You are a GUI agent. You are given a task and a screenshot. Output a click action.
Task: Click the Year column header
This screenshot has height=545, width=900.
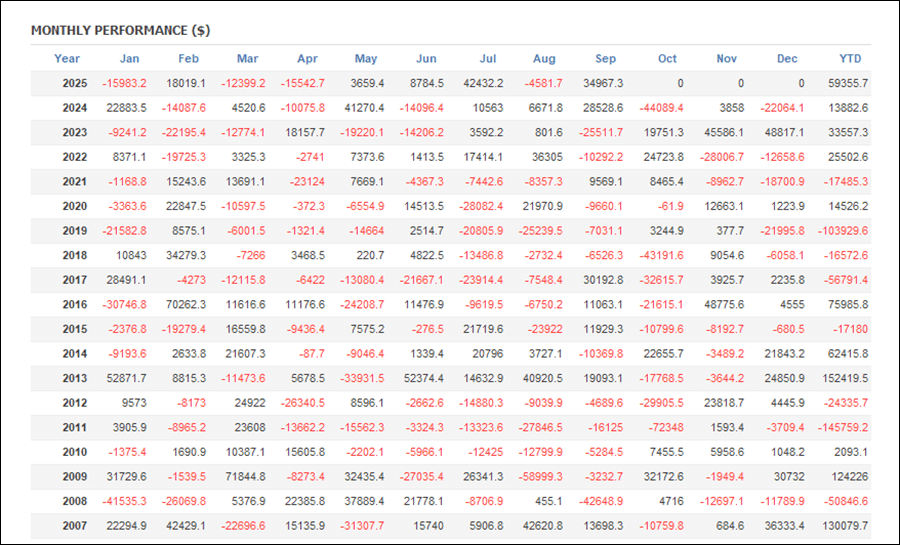click(67, 59)
